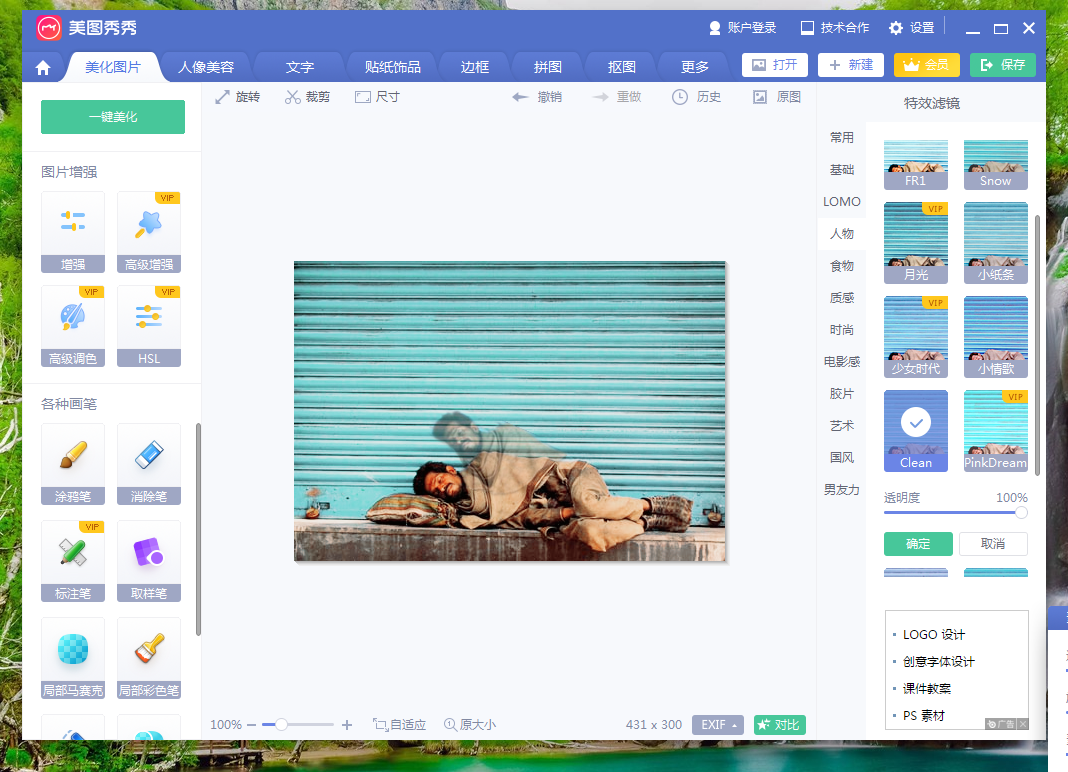Apply the Snow filter
The width and height of the screenshot is (1068, 772).
coord(995,163)
